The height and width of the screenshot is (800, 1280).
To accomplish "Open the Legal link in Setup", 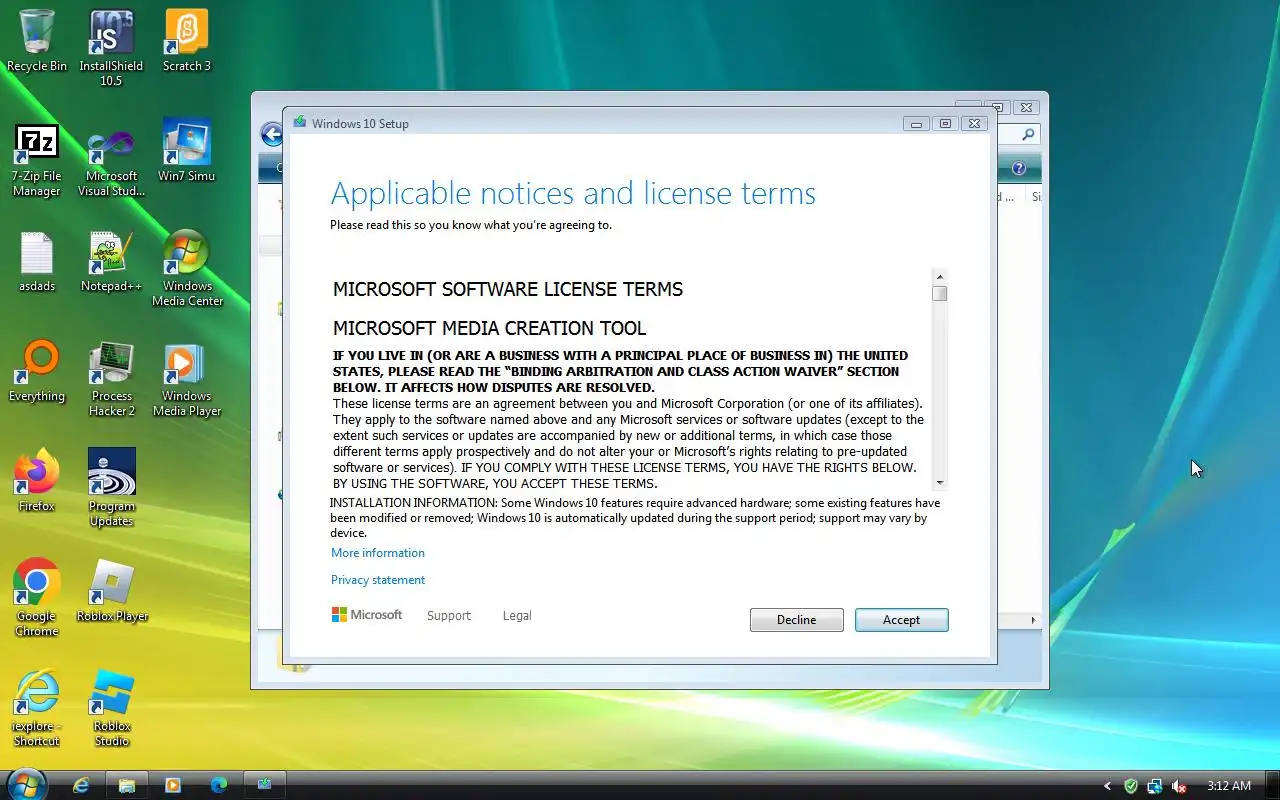I will click(517, 616).
